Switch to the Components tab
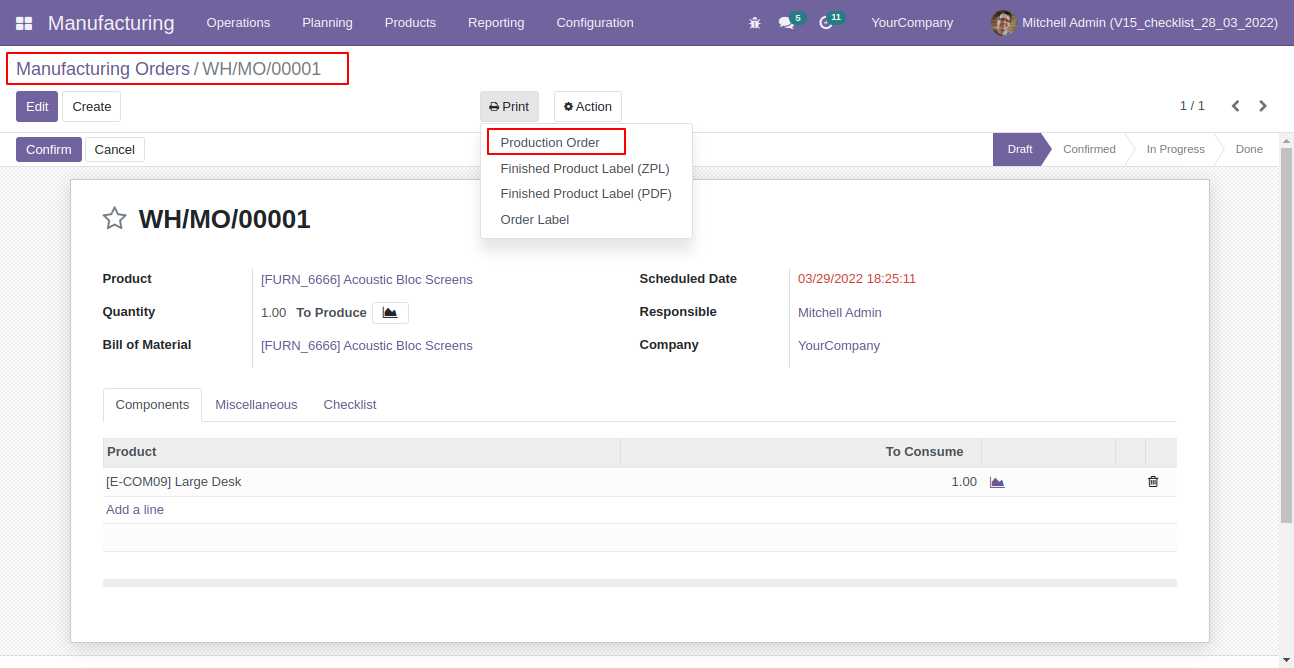 click(x=152, y=405)
